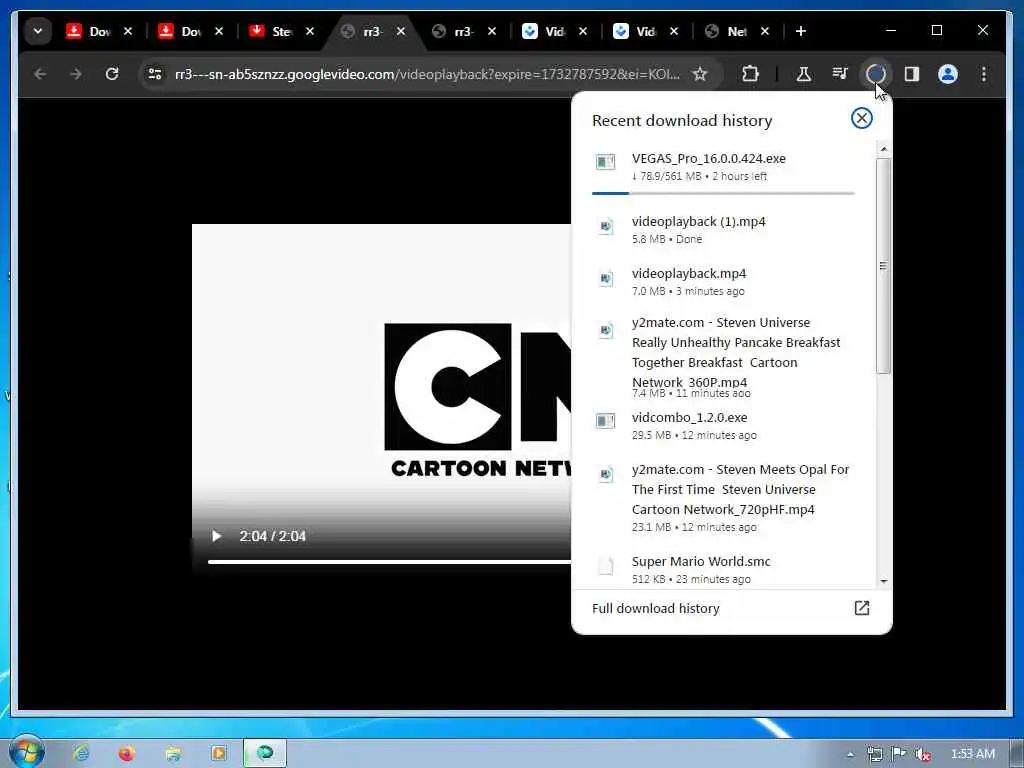Go back to previous page
1024x768 pixels.
pos(40,74)
